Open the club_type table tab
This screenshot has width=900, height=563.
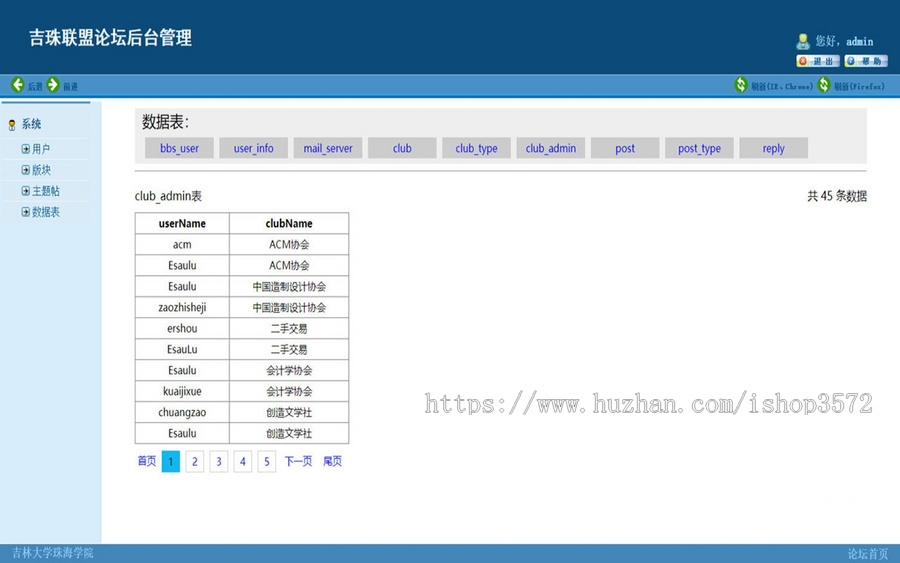[476, 148]
